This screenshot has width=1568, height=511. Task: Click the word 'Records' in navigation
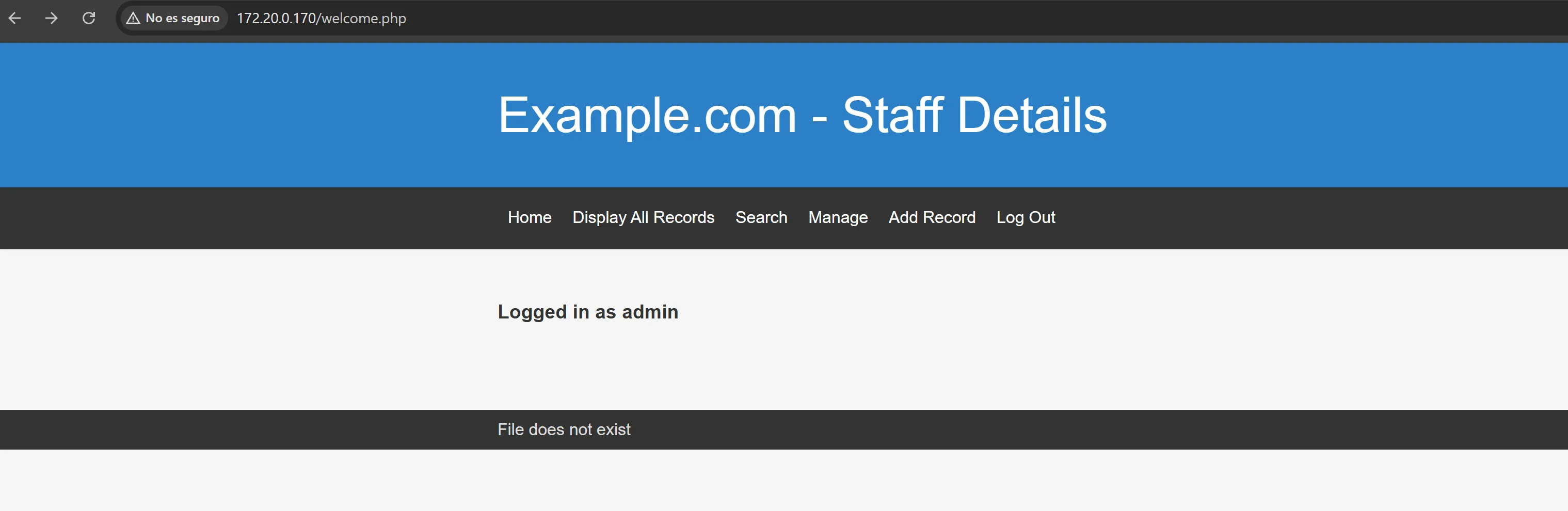click(683, 217)
